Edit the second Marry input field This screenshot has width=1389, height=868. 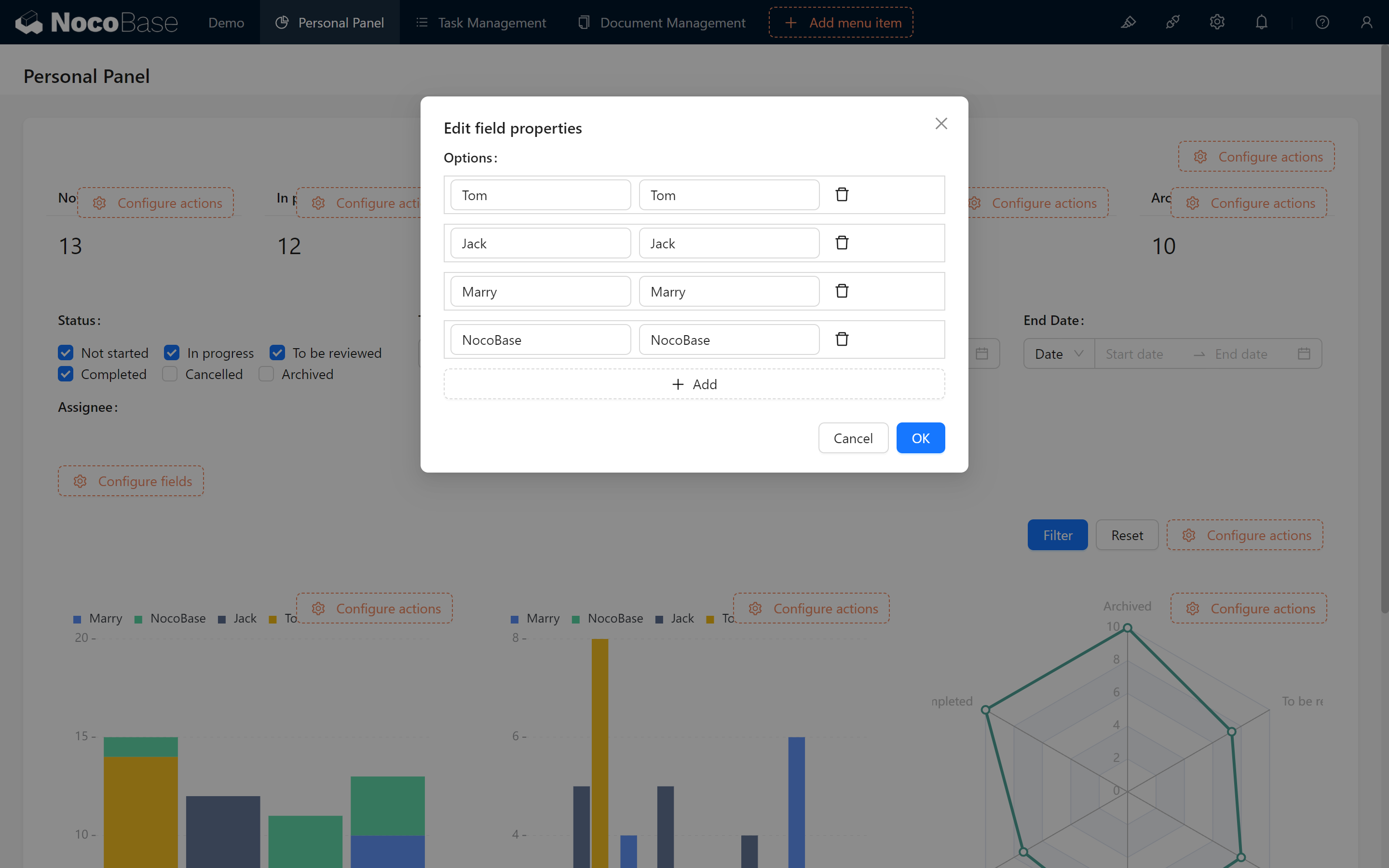click(729, 292)
